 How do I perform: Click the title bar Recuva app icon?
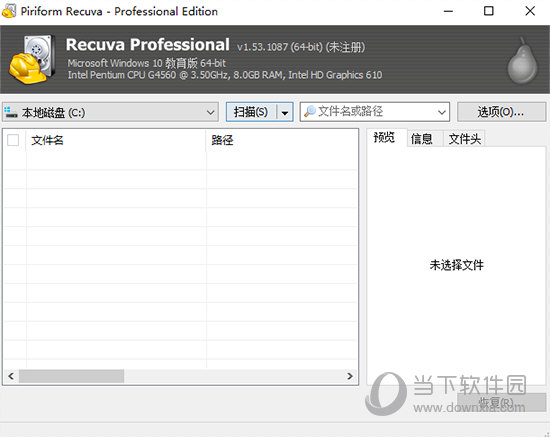[9, 11]
